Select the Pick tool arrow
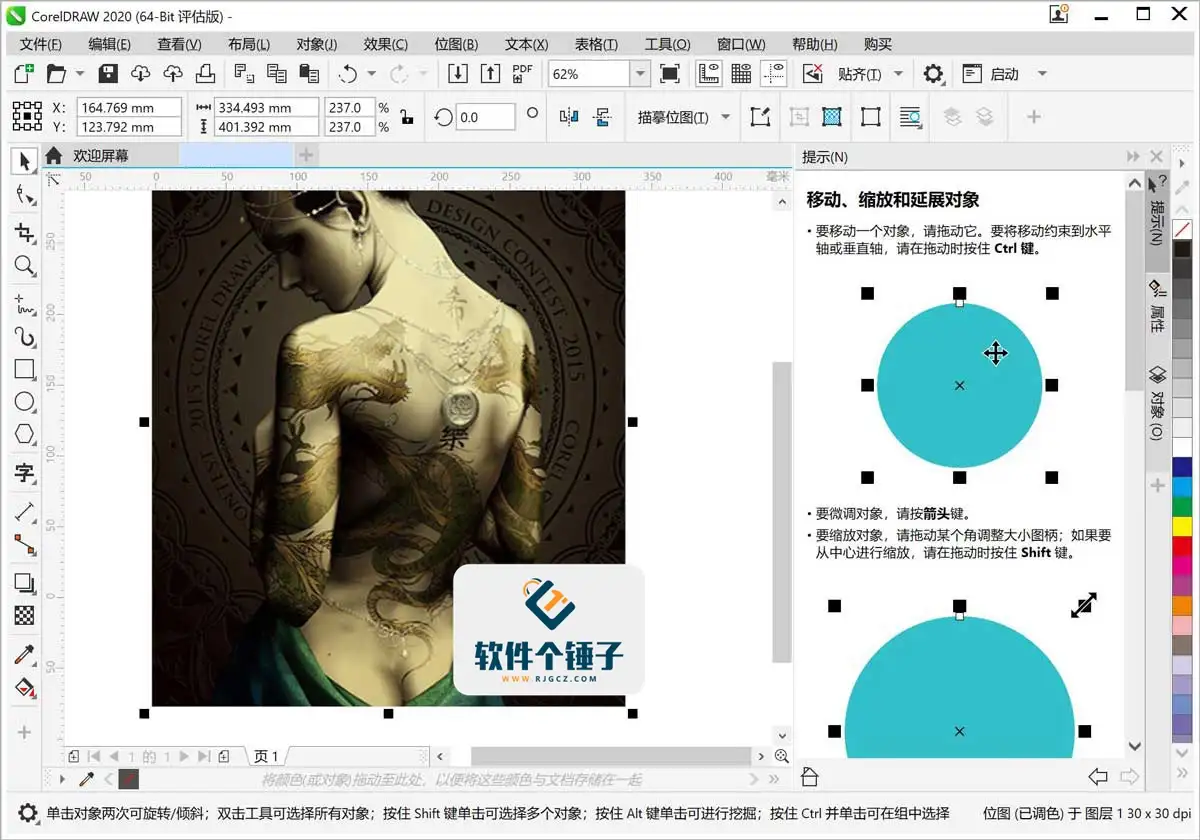The width and height of the screenshot is (1200, 840). pos(25,160)
